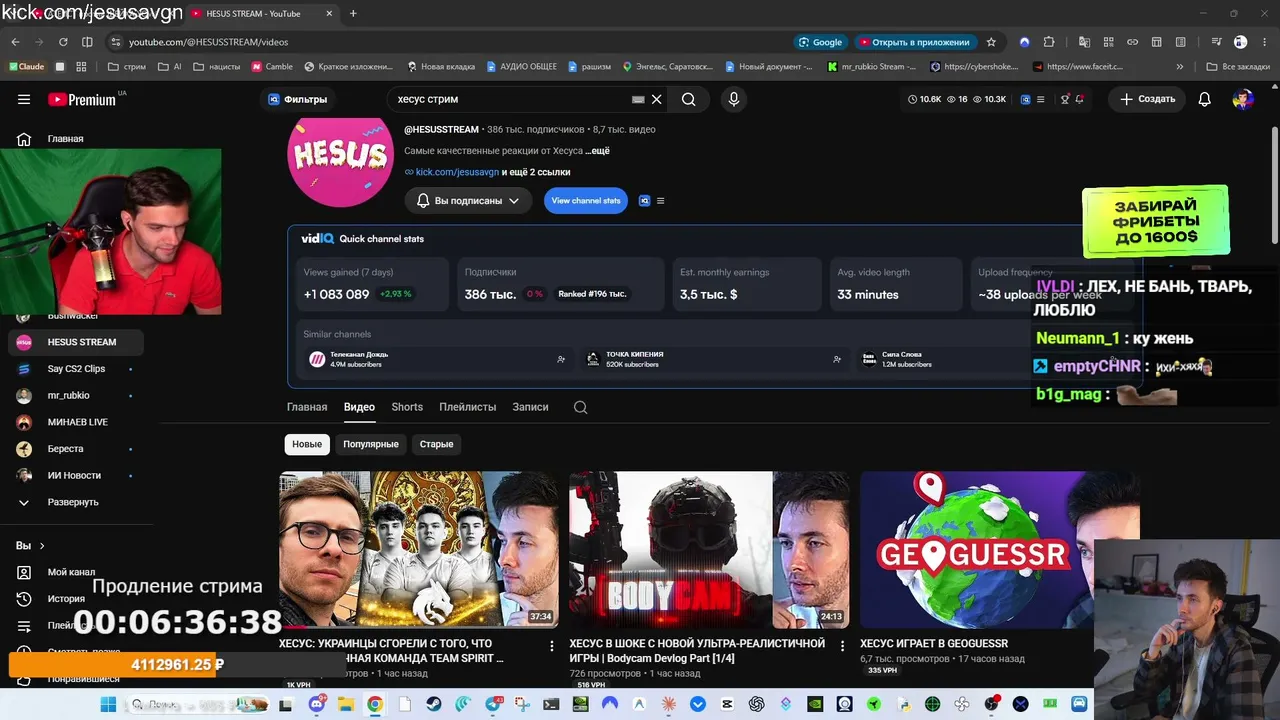Open Chrome three-dot menu
This screenshot has height=720, width=1280.
(1264, 42)
